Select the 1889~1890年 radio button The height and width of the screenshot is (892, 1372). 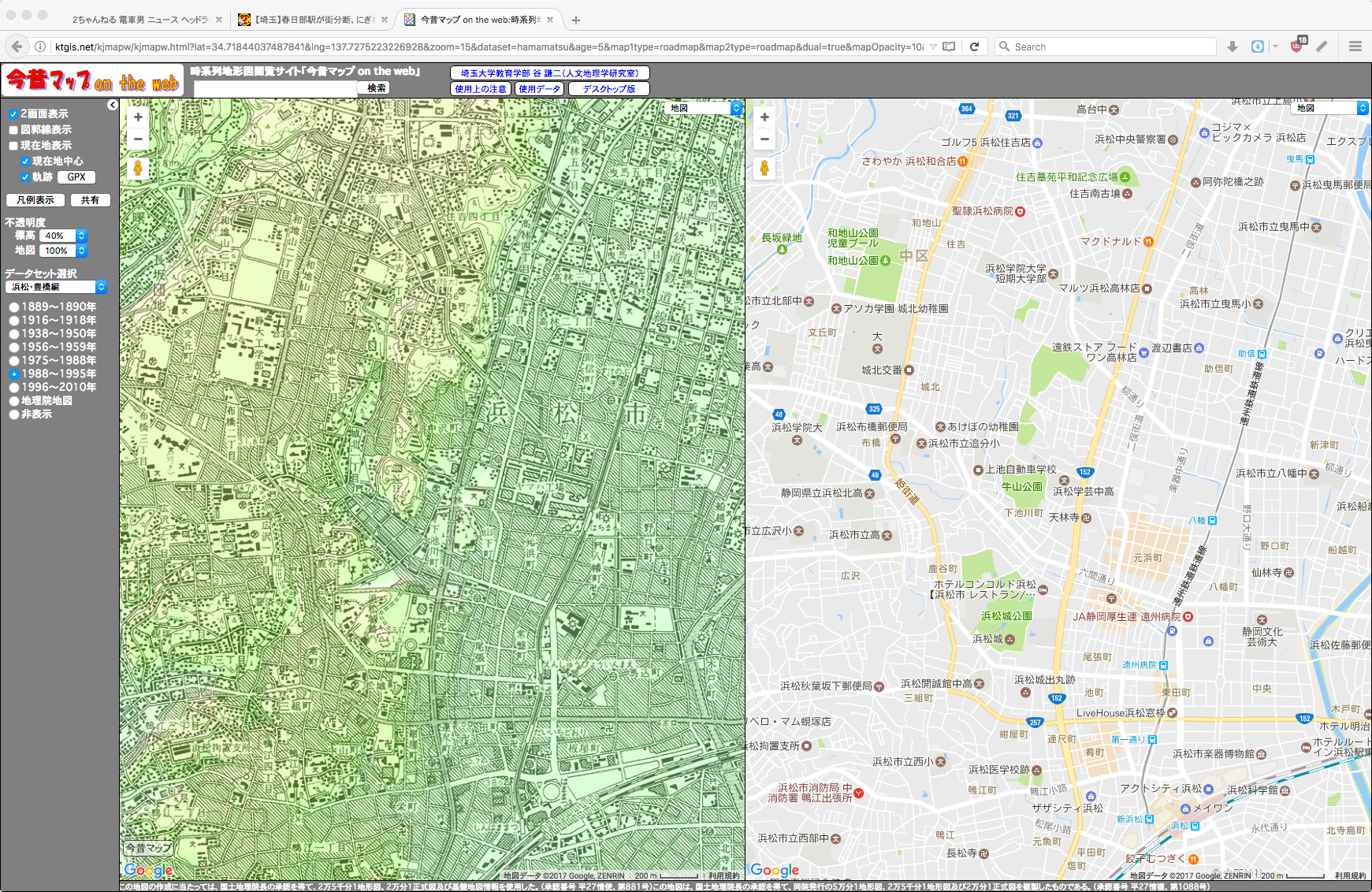tap(14, 307)
